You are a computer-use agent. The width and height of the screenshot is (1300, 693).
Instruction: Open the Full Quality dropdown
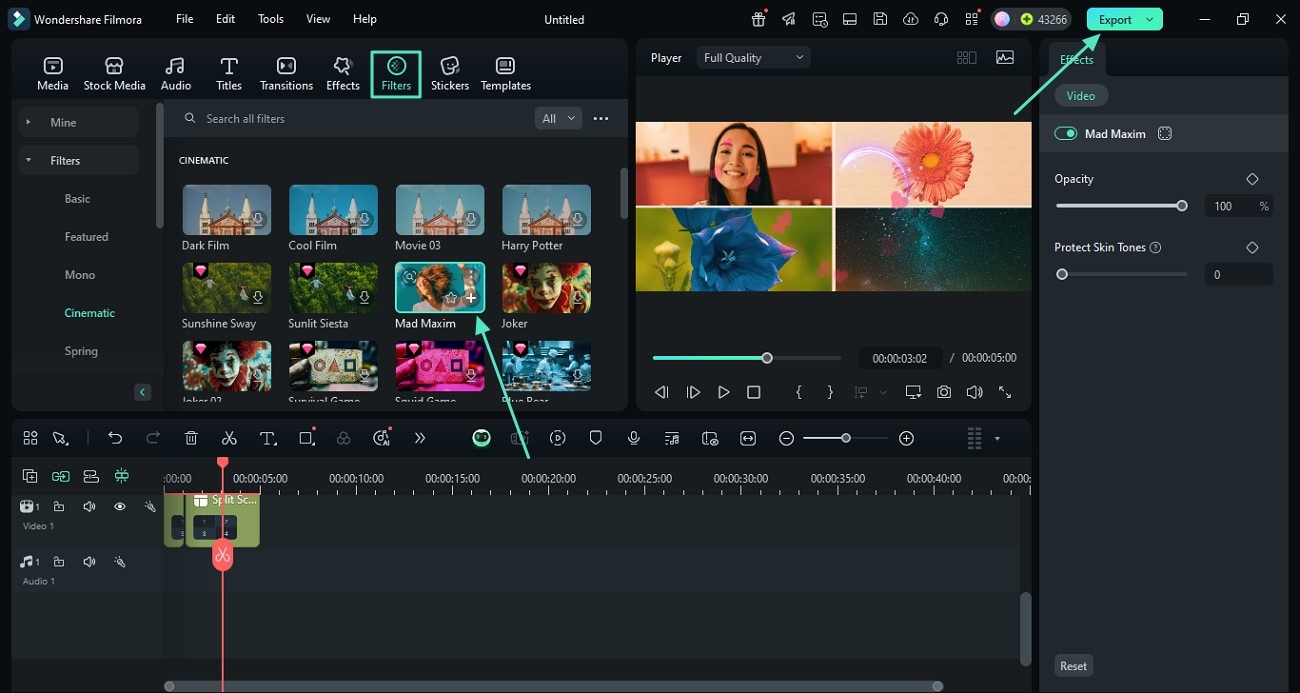(x=753, y=58)
